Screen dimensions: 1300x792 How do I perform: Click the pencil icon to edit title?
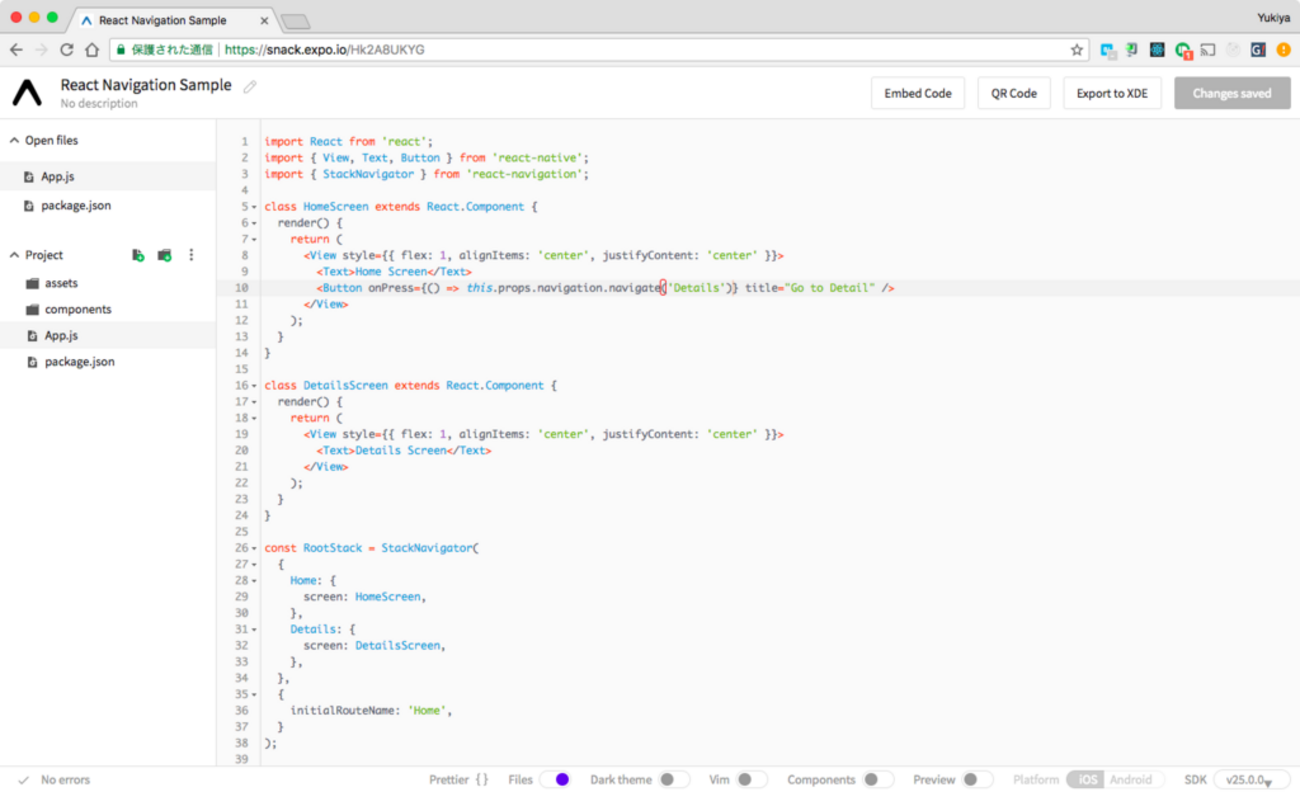click(250, 86)
